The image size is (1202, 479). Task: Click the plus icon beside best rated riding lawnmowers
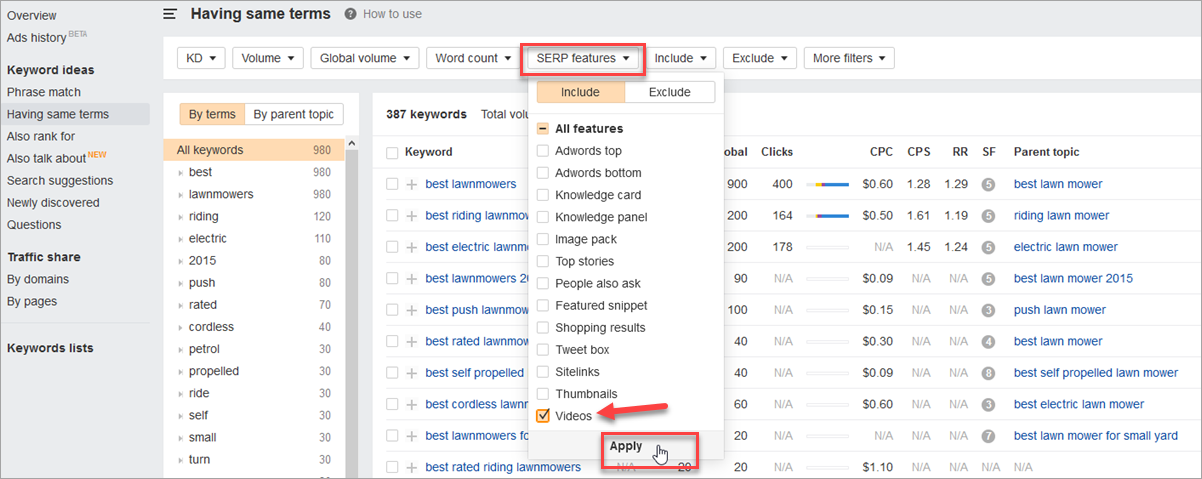click(x=412, y=467)
